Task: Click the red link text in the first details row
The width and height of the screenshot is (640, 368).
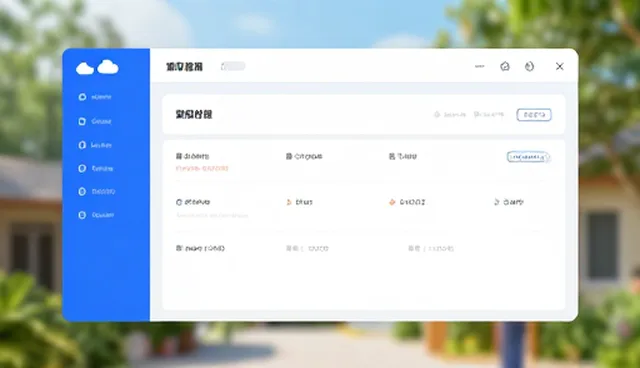Action: (x=202, y=168)
